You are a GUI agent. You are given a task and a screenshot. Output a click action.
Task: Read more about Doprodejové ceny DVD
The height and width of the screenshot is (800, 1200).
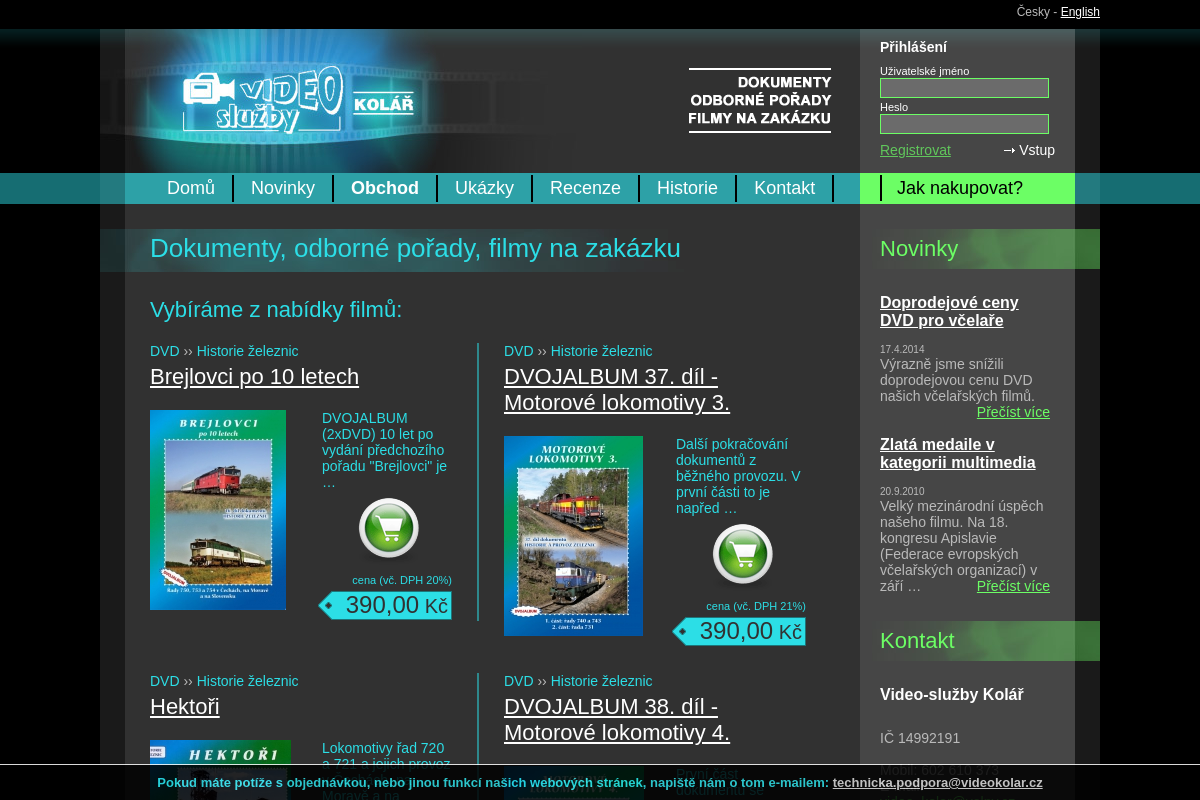(1013, 412)
